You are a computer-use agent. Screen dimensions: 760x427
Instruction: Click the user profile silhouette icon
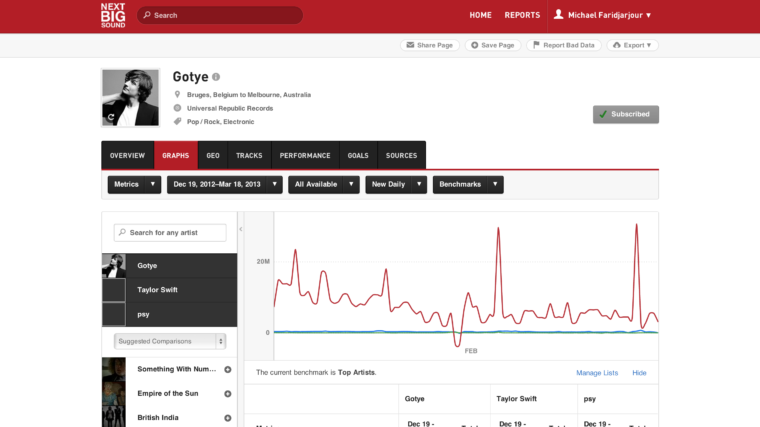tap(558, 15)
